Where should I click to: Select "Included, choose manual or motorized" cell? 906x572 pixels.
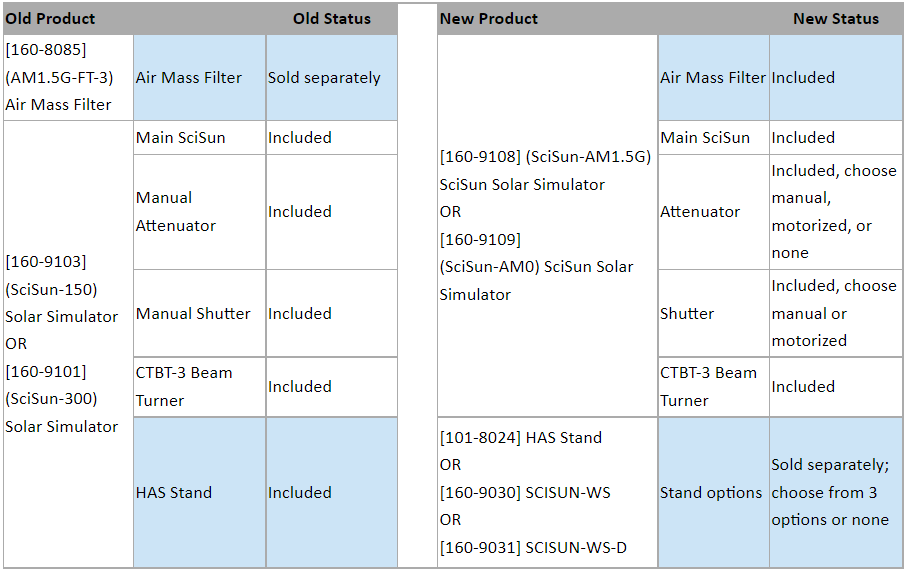pyautogui.click(x=835, y=313)
